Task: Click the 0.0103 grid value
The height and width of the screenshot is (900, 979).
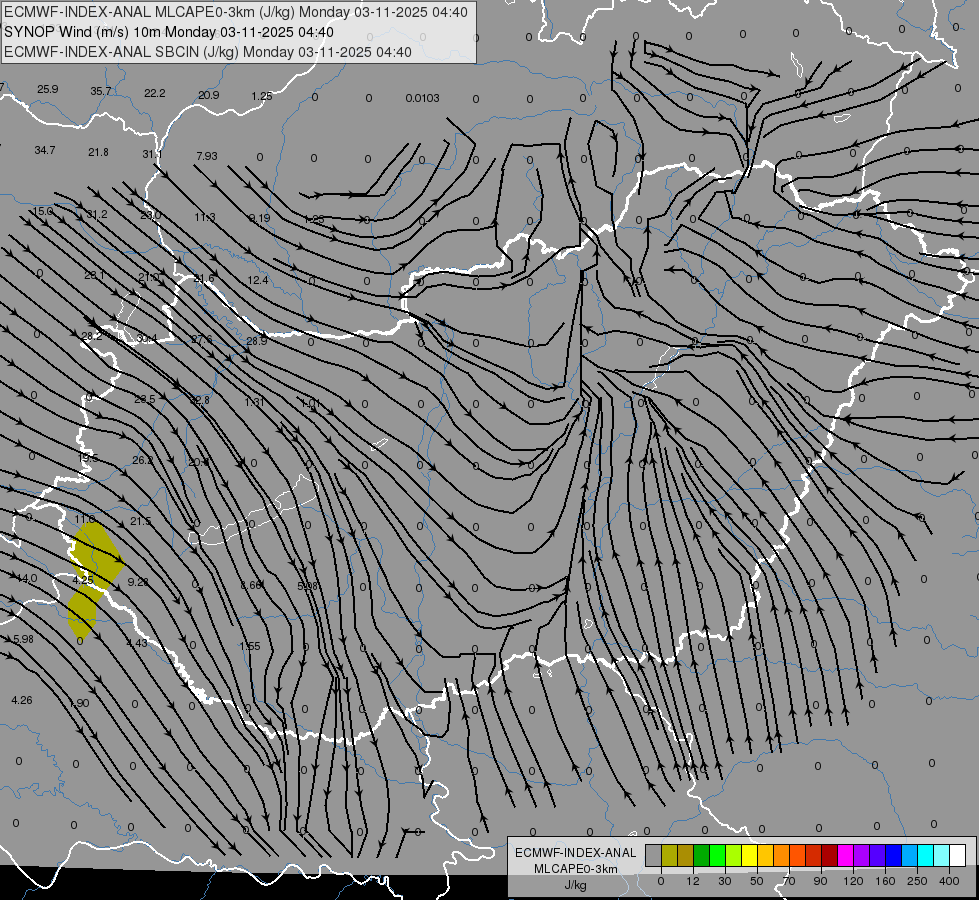Action: (x=422, y=98)
